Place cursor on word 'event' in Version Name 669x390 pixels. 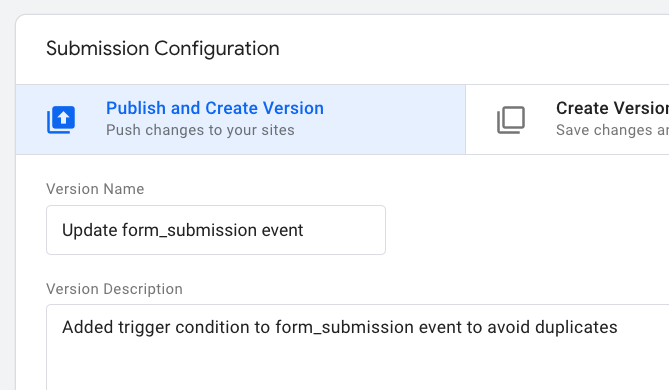[282, 230]
